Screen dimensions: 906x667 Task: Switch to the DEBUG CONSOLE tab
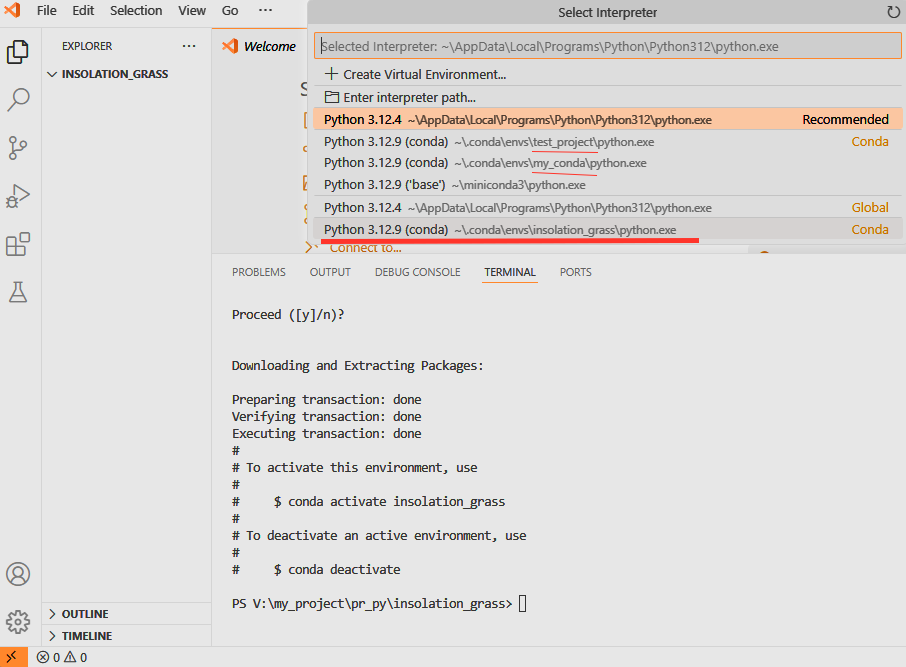(x=417, y=272)
